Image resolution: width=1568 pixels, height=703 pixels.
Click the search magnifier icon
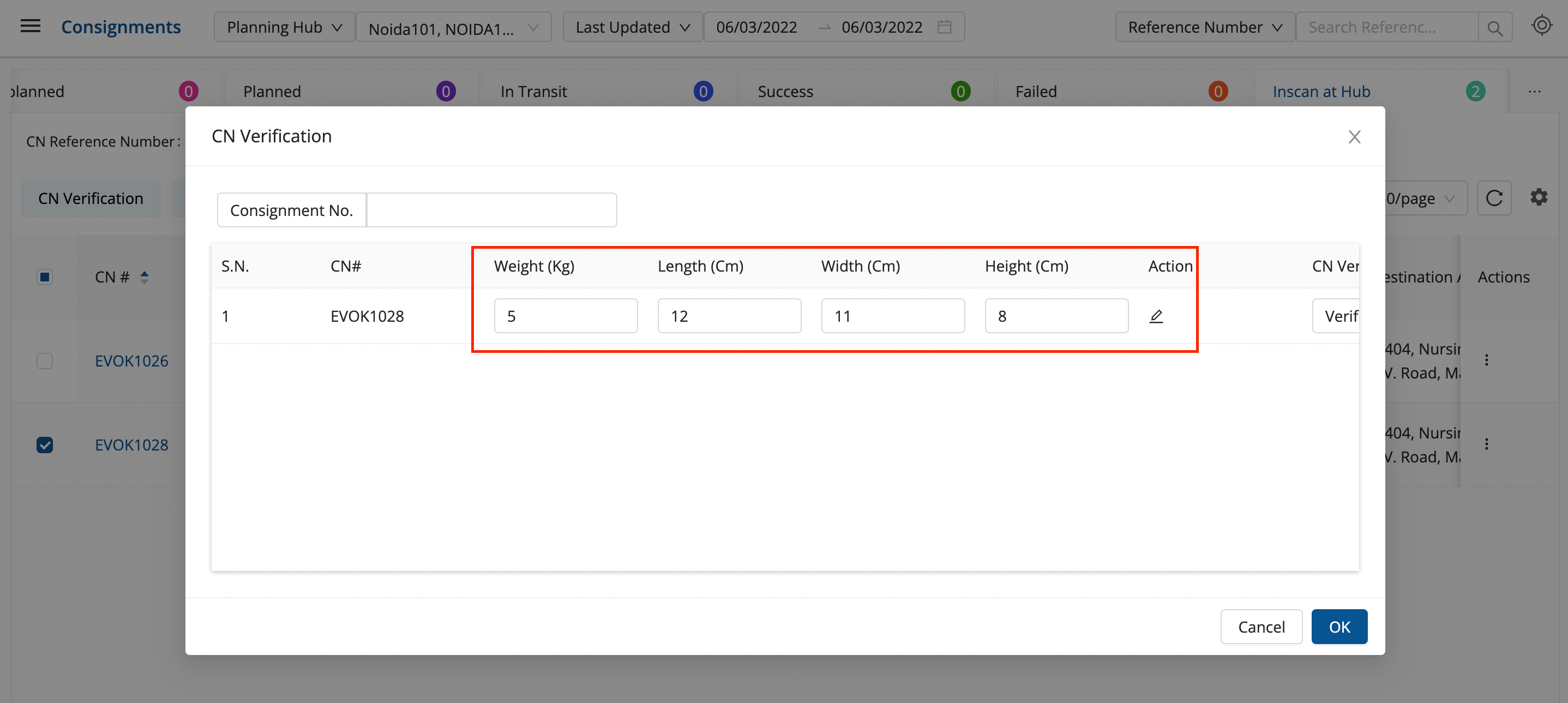click(x=1494, y=28)
